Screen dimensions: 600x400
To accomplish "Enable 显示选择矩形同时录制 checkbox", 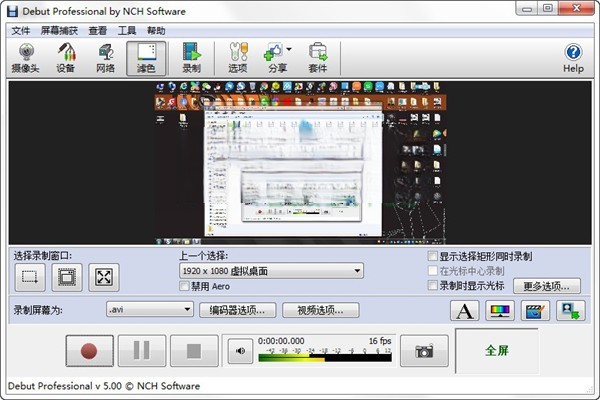I will pyautogui.click(x=432, y=256).
